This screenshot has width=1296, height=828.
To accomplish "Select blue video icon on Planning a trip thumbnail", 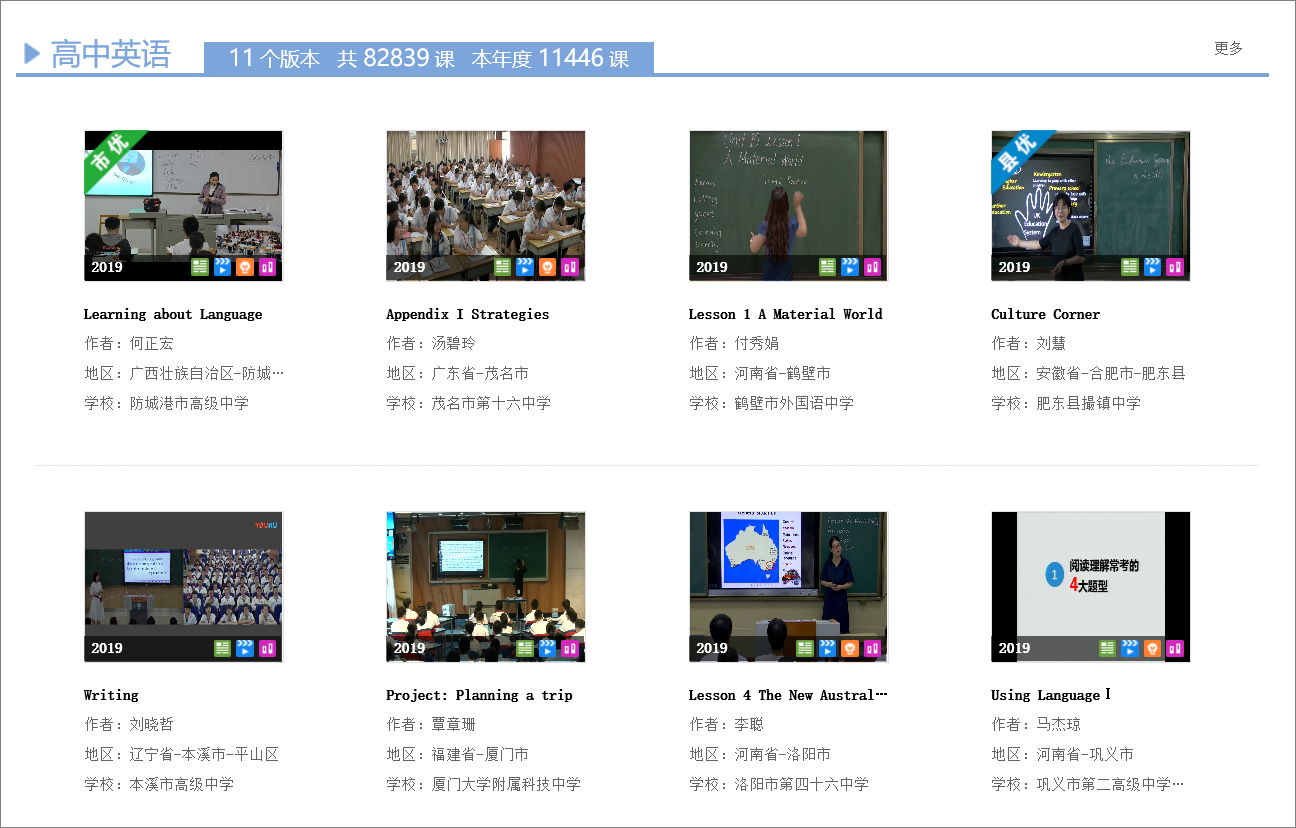I will tap(547, 648).
